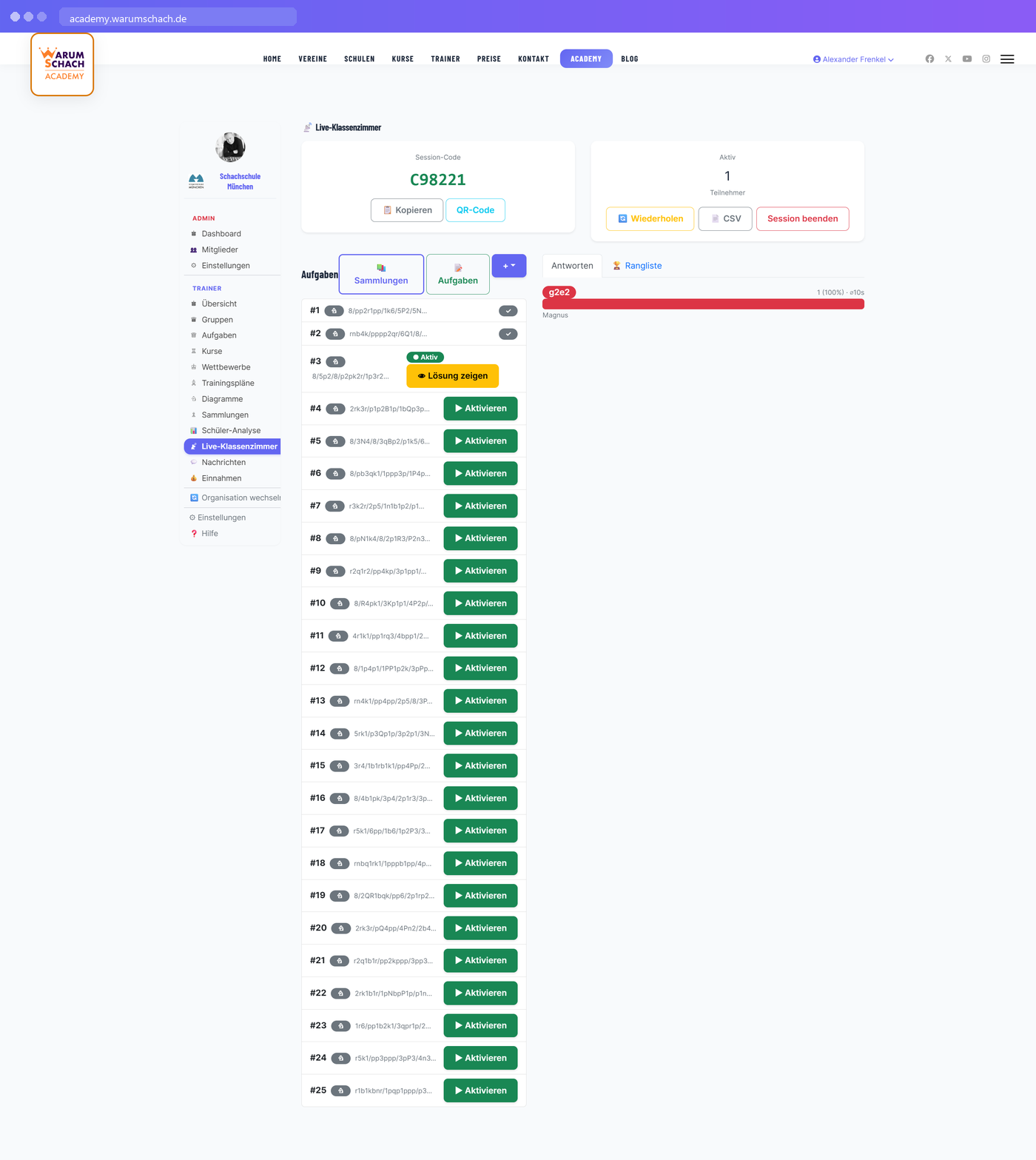Open Dashboard in the admin sidebar
This screenshot has width=1036, height=1160.
tap(221, 234)
